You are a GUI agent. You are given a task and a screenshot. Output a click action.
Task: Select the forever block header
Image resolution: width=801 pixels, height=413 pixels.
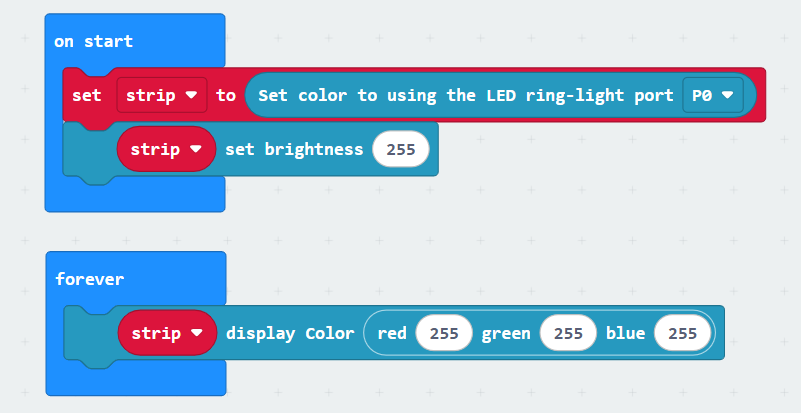[89, 279]
